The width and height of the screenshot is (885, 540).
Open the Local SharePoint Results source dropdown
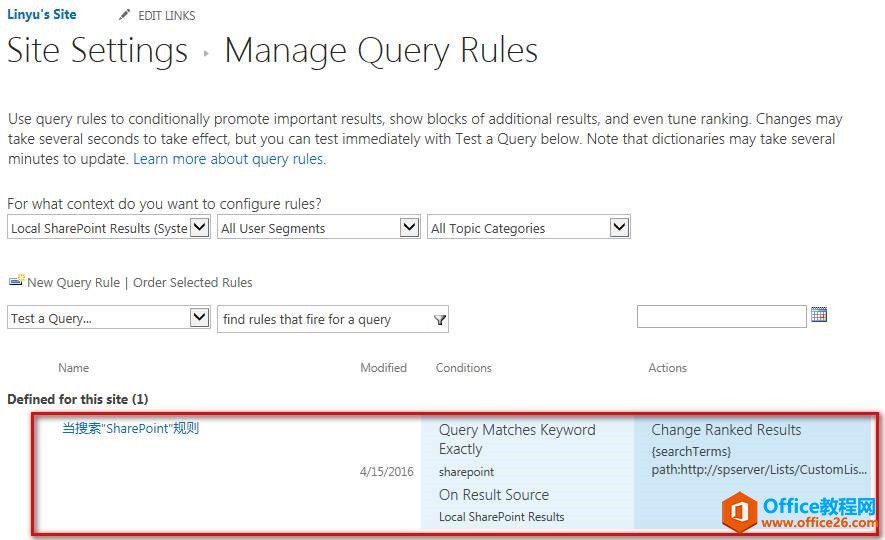(x=108, y=228)
